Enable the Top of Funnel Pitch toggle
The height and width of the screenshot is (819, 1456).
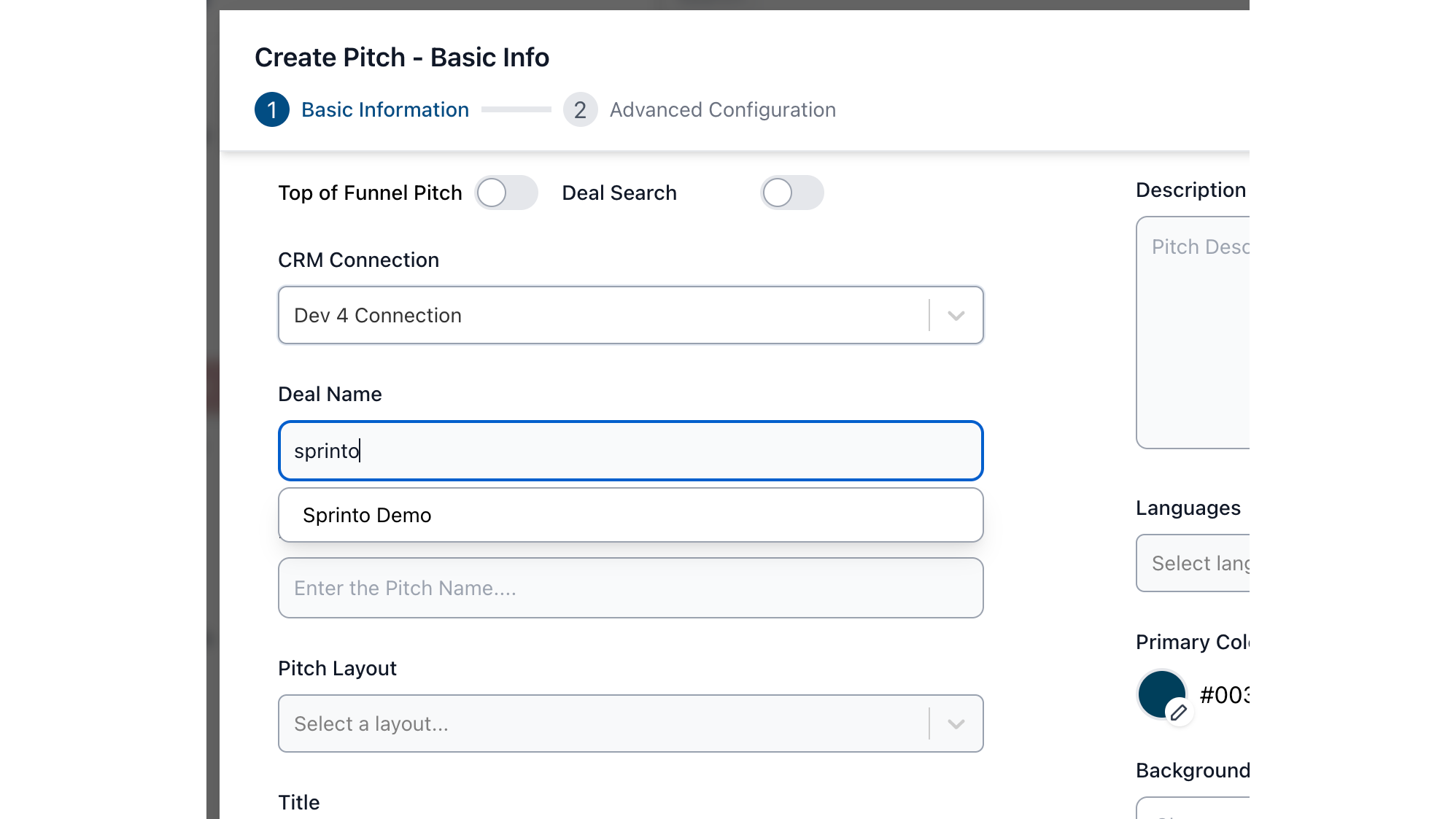click(506, 193)
